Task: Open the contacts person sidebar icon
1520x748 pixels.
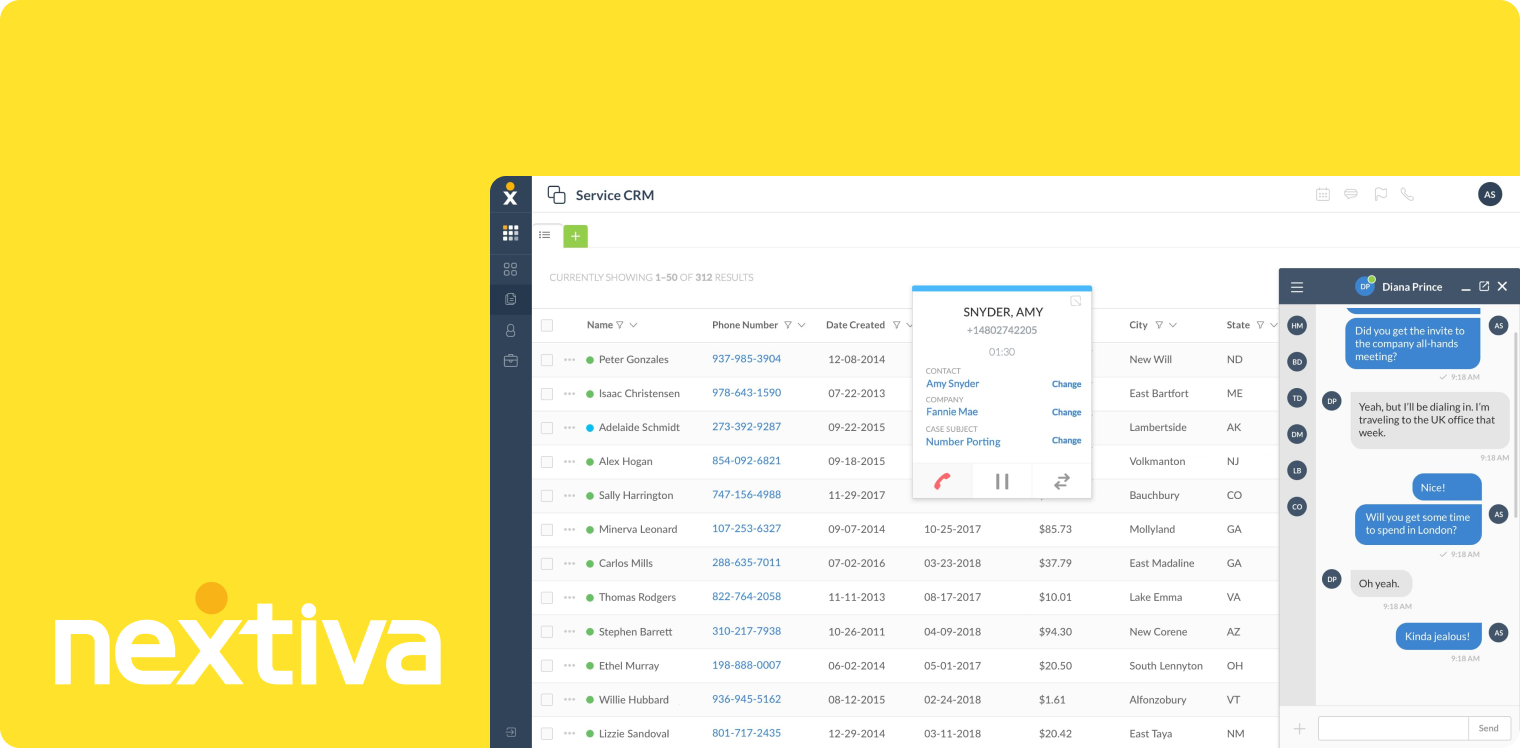Action: pos(510,330)
